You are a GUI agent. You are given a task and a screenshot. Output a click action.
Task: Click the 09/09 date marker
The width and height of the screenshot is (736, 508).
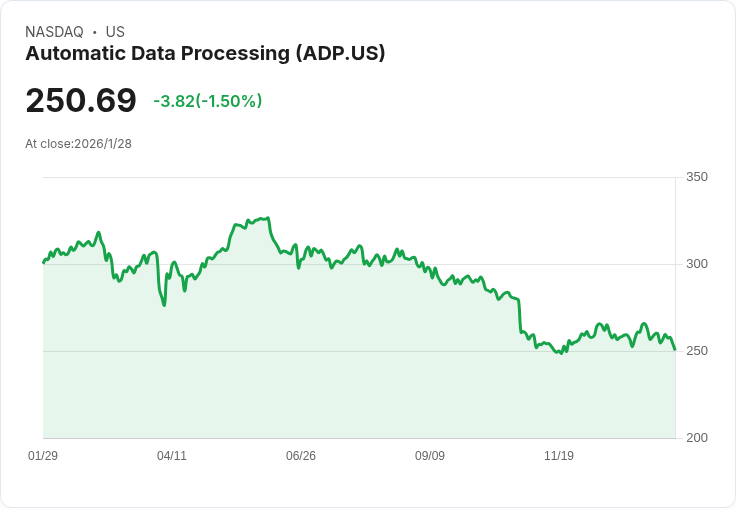(x=430, y=456)
